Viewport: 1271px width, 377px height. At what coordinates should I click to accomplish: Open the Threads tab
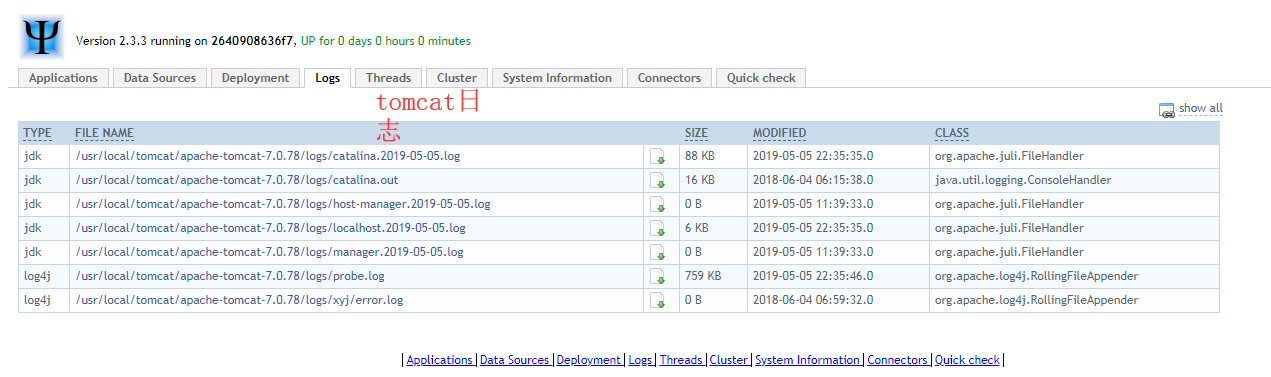pos(388,78)
